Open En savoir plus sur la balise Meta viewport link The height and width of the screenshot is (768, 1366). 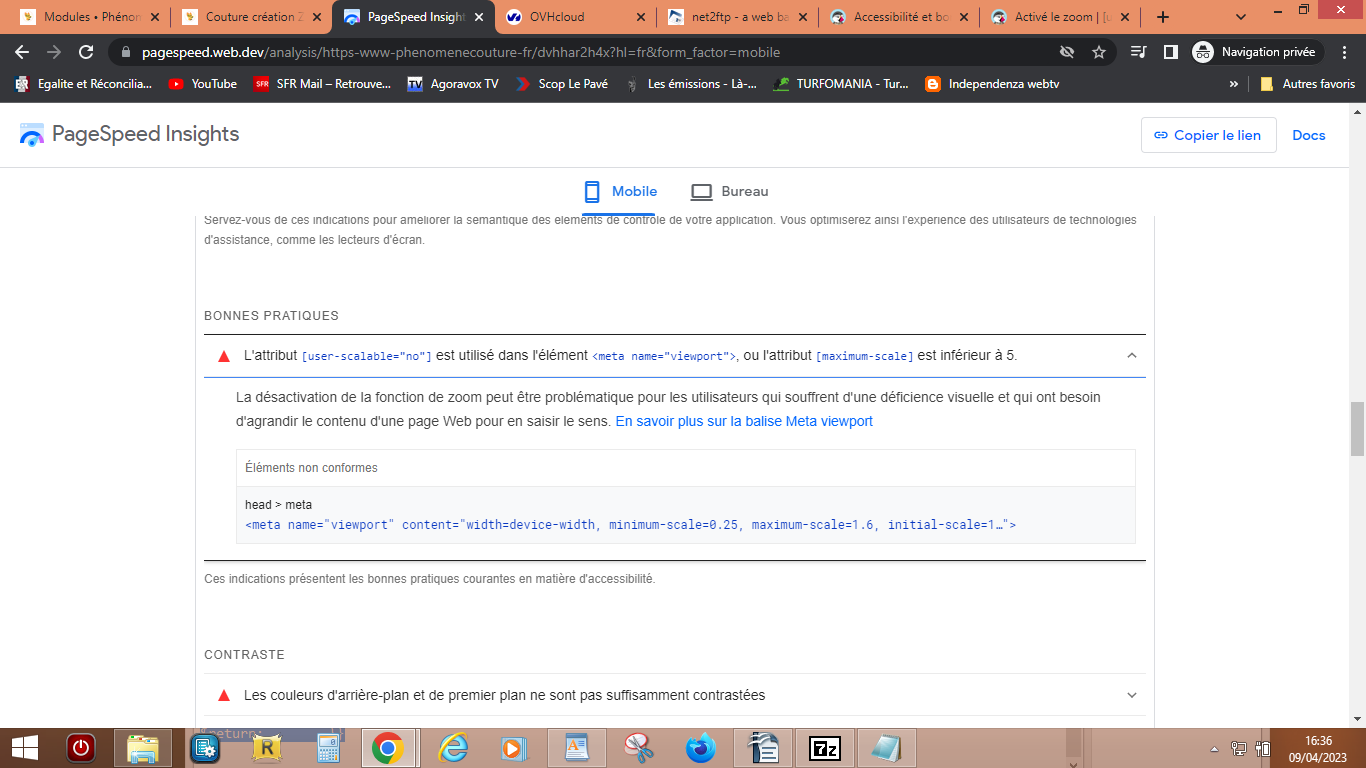pyautogui.click(x=744, y=422)
